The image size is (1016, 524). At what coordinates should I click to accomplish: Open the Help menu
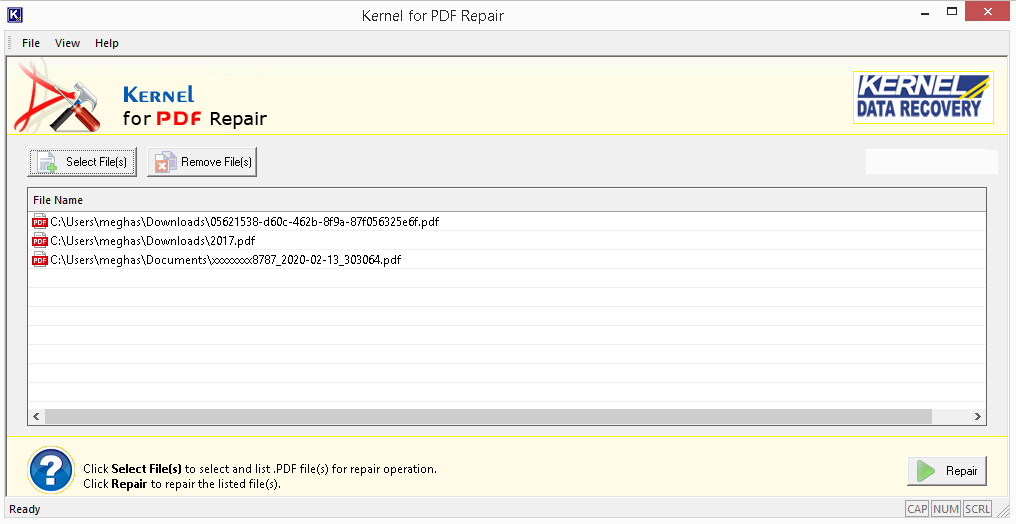(107, 43)
